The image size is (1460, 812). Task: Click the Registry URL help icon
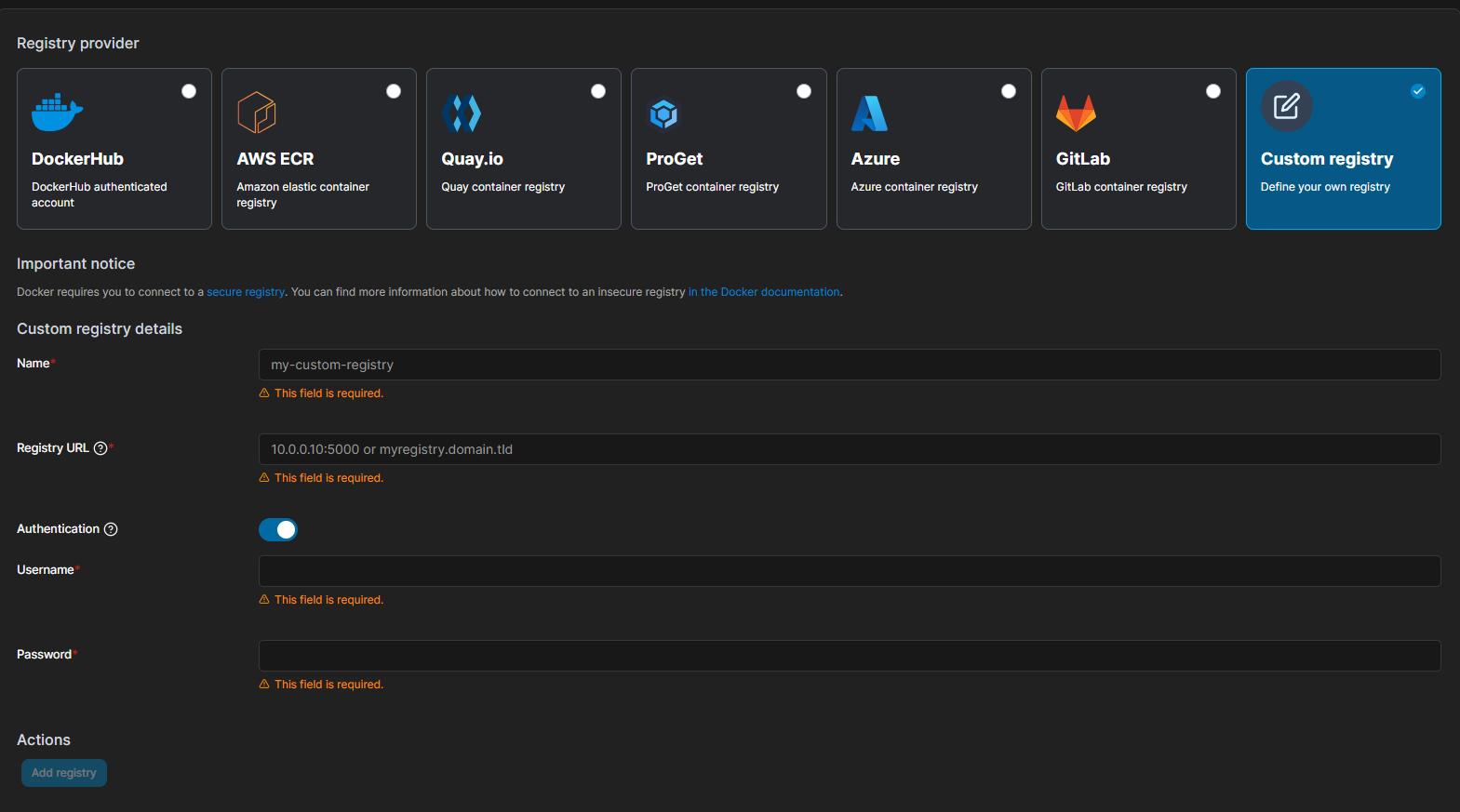click(100, 448)
